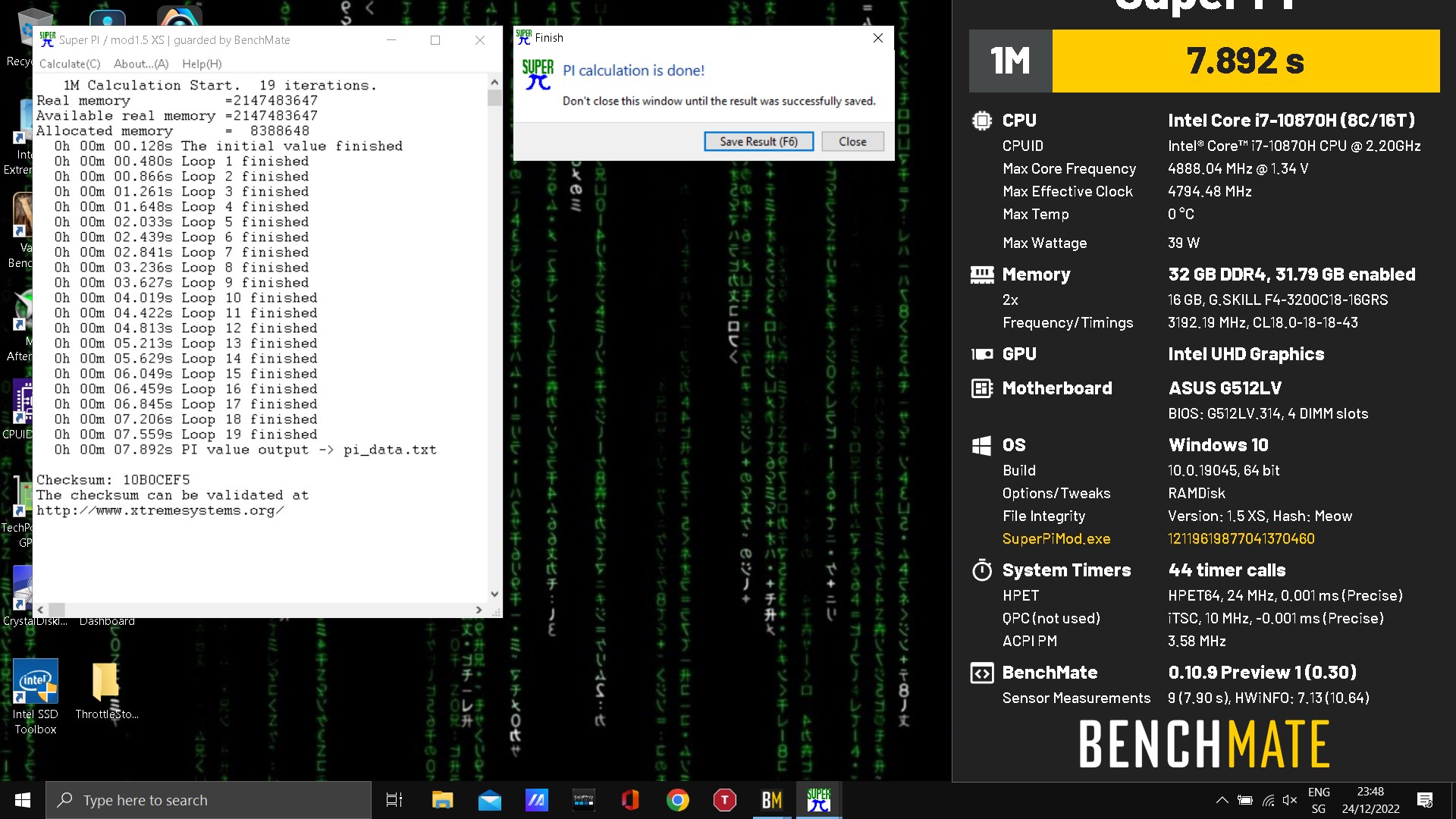Show hidden system tray icons

1222,800
